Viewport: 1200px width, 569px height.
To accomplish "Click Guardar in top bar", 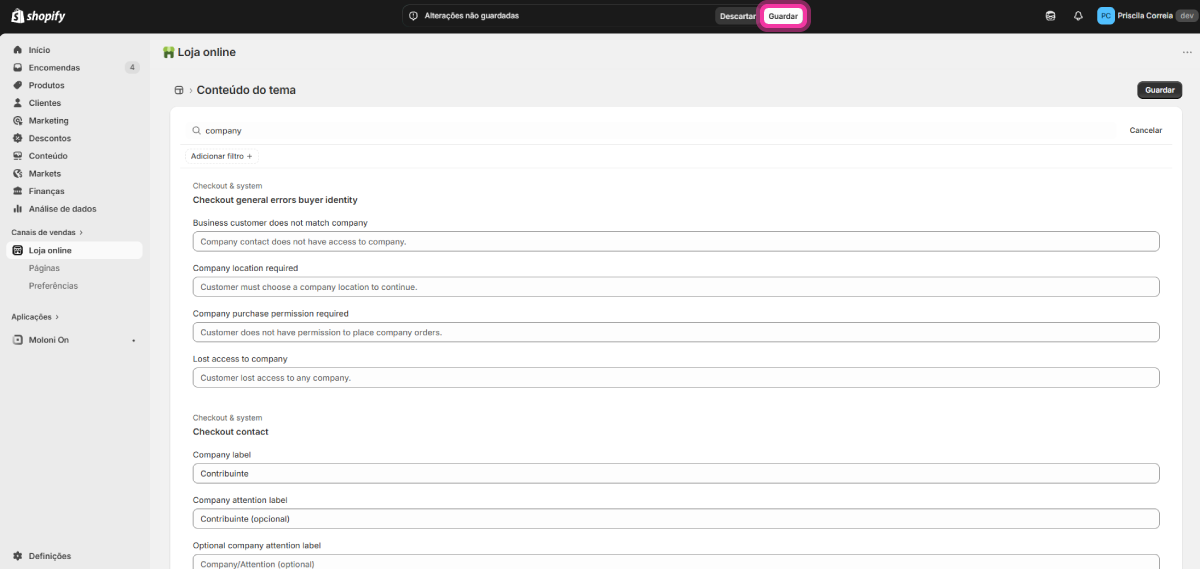I will point(783,16).
